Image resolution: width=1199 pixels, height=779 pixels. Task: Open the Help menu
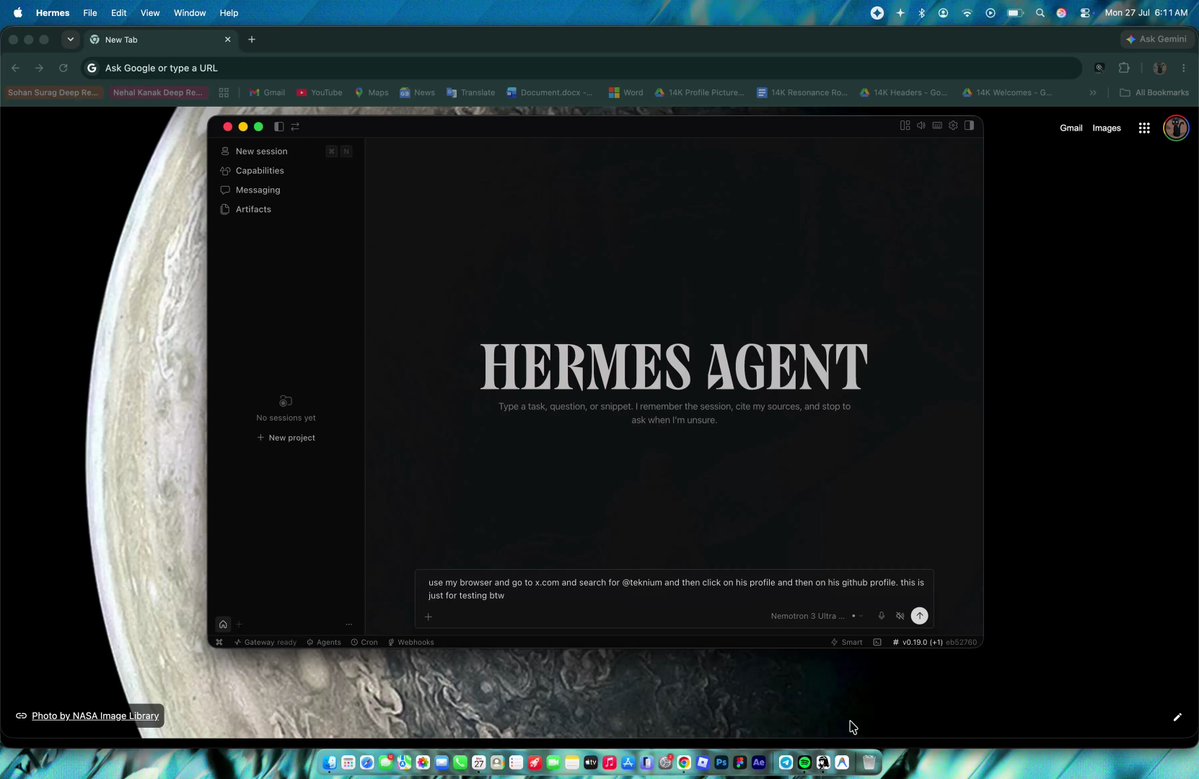coord(229,13)
